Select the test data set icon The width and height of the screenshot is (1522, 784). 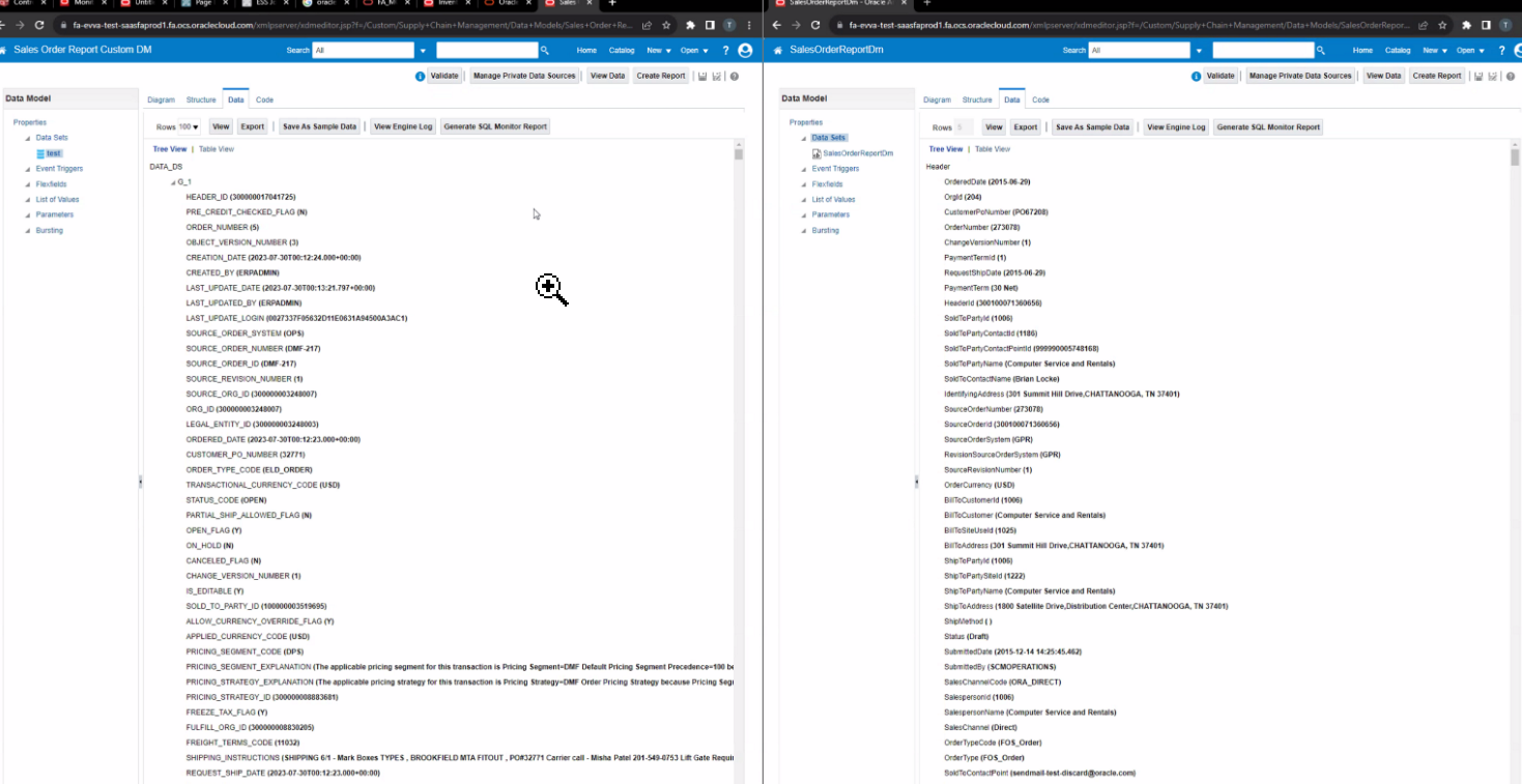click(x=41, y=154)
